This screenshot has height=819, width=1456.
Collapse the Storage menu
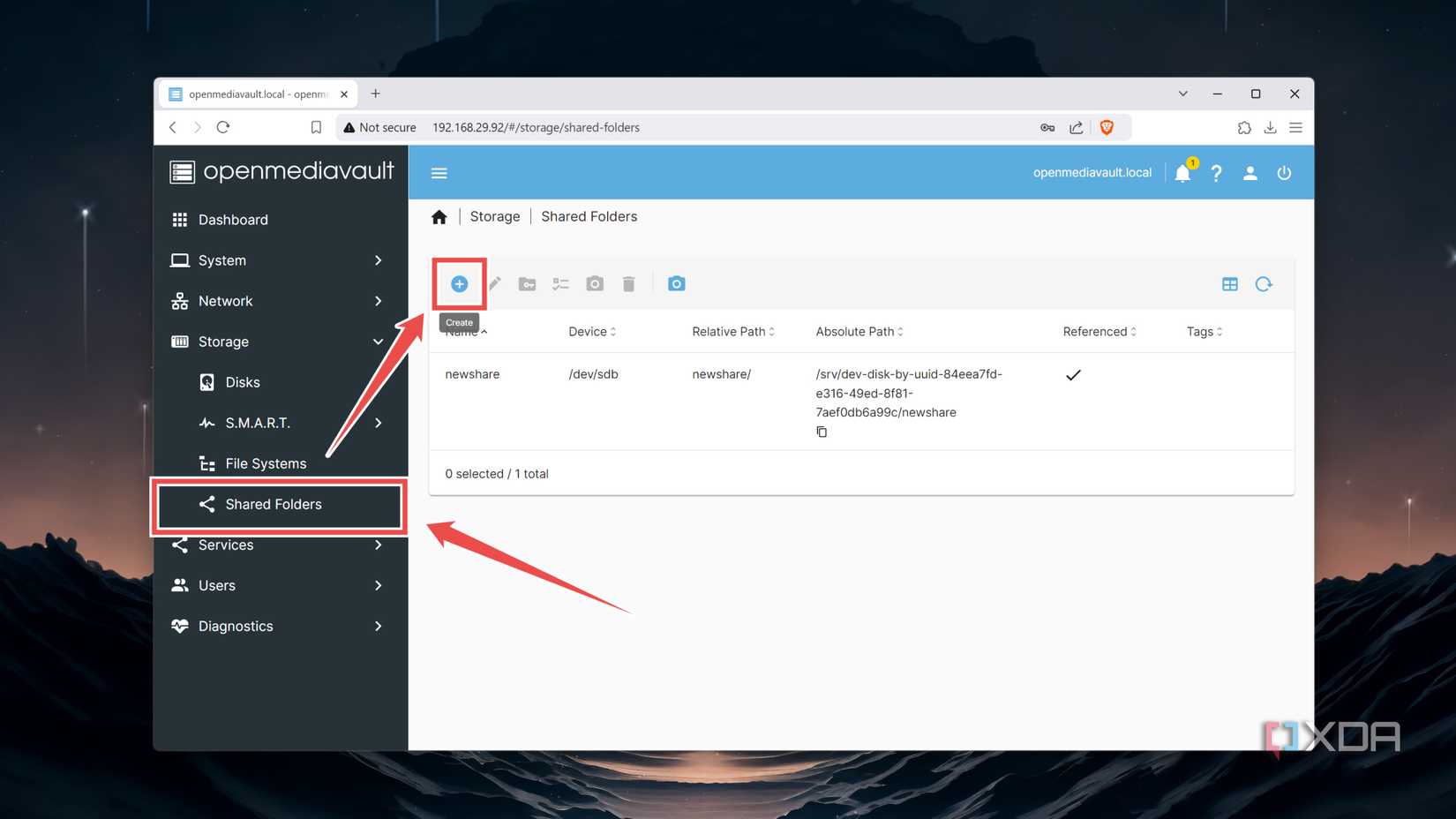(281, 342)
